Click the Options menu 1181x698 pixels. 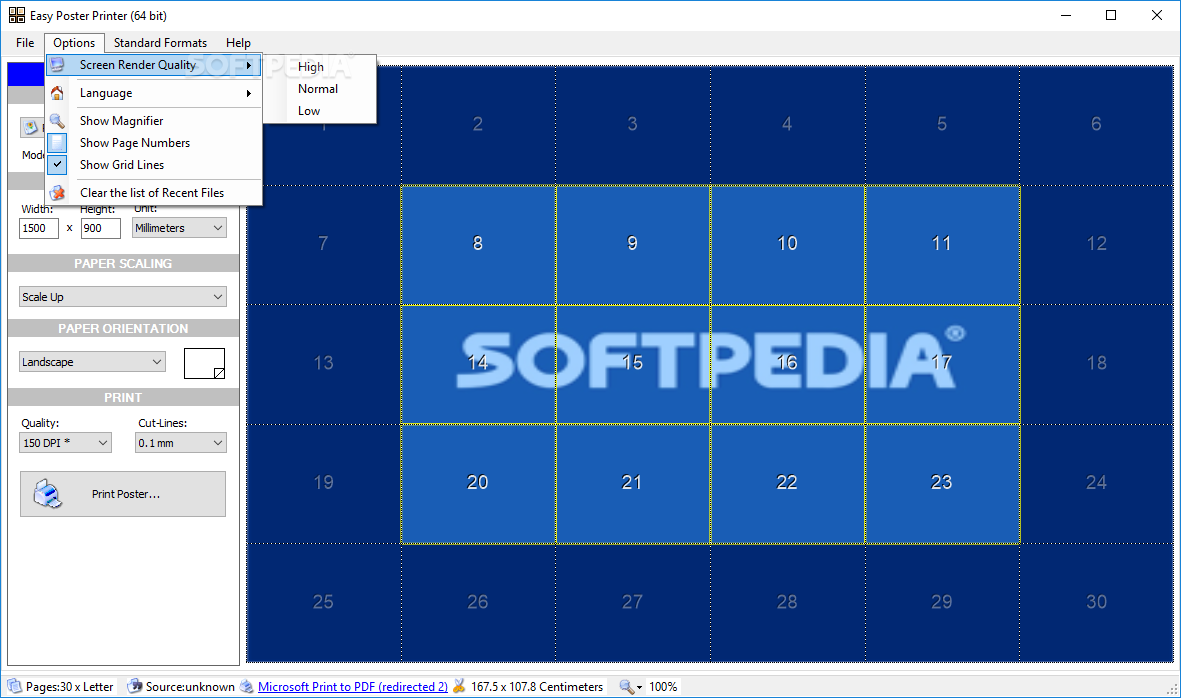pos(74,43)
